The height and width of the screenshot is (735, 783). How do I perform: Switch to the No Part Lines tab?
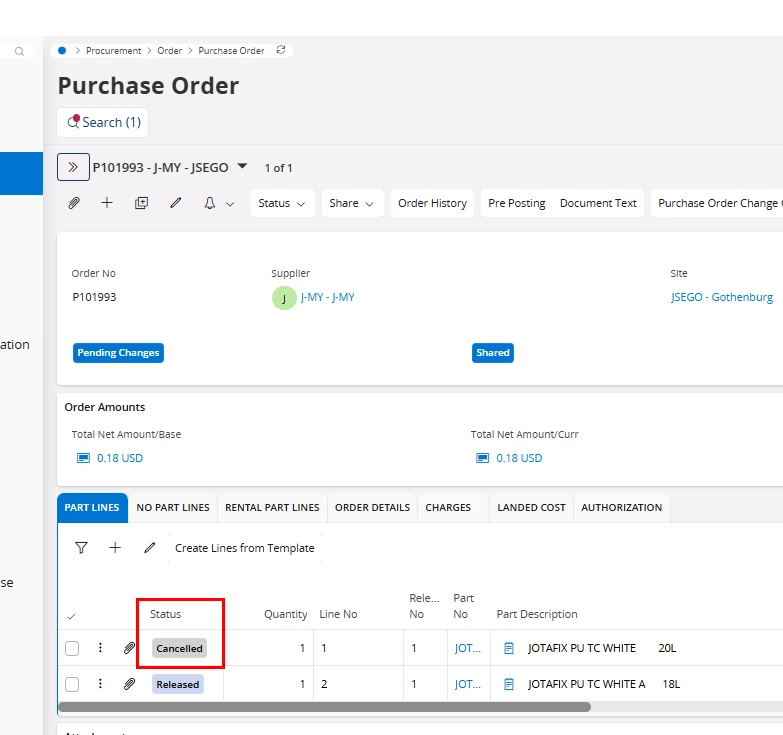[x=173, y=507]
